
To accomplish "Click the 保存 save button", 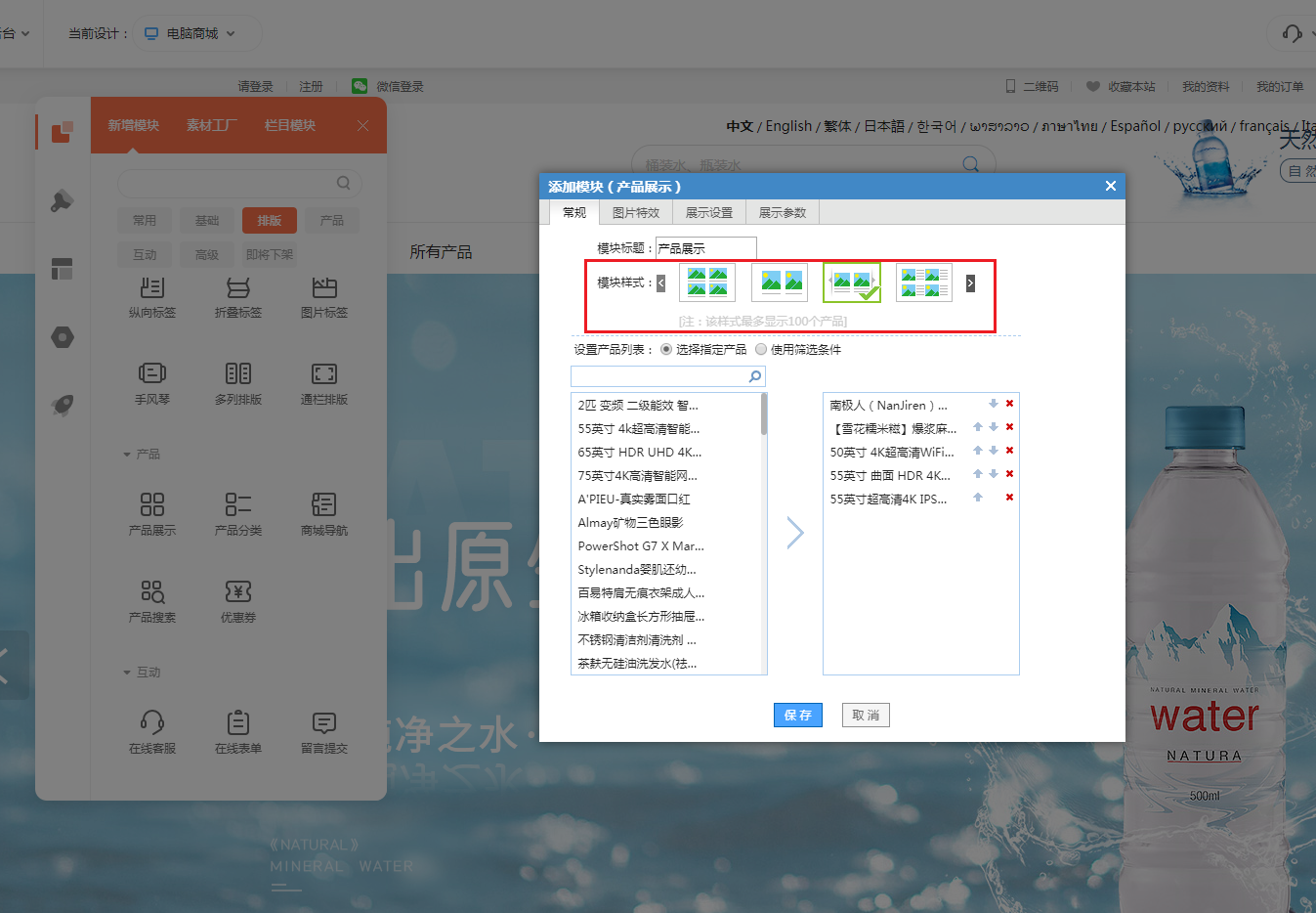I will (798, 715).
